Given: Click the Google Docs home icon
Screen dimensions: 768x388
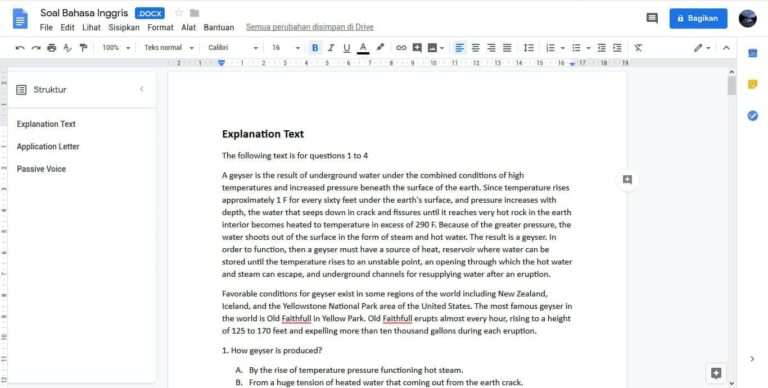Looking at the screenshot, I should pos(20,20).
